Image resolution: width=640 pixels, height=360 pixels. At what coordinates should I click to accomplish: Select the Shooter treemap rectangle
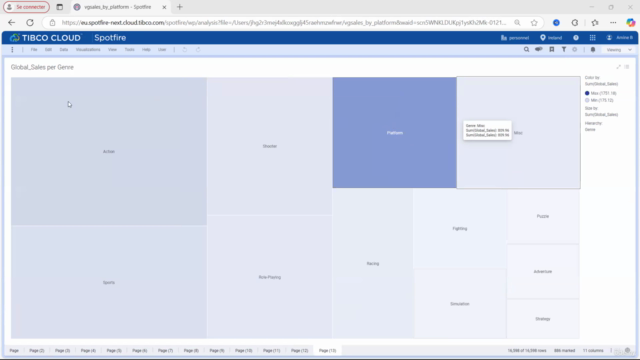[269, 146]
